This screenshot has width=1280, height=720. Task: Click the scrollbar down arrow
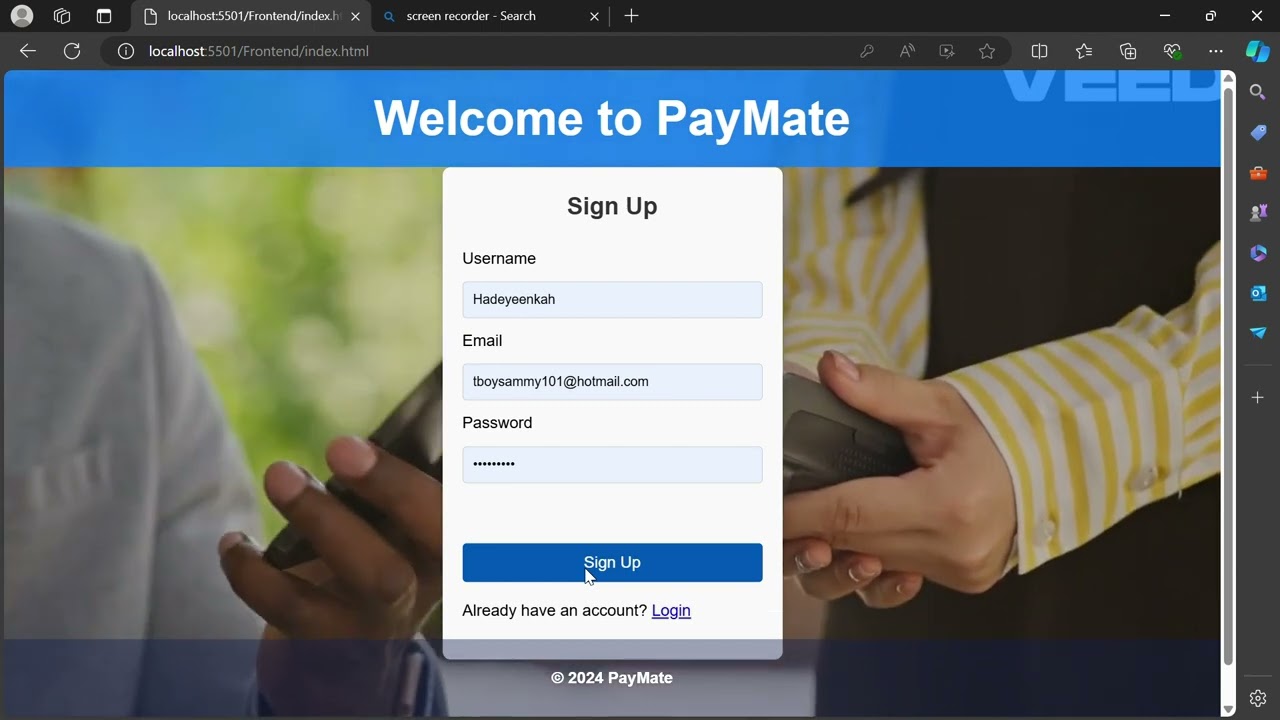(x=1229, y=709)
